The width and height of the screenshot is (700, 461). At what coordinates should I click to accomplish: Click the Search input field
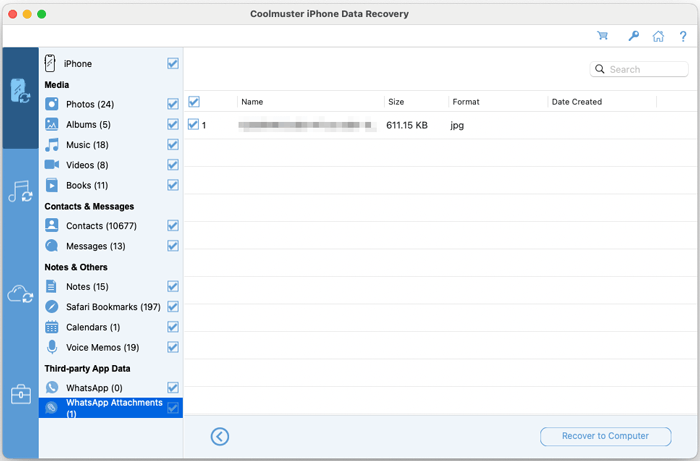[x=639, y=69]
